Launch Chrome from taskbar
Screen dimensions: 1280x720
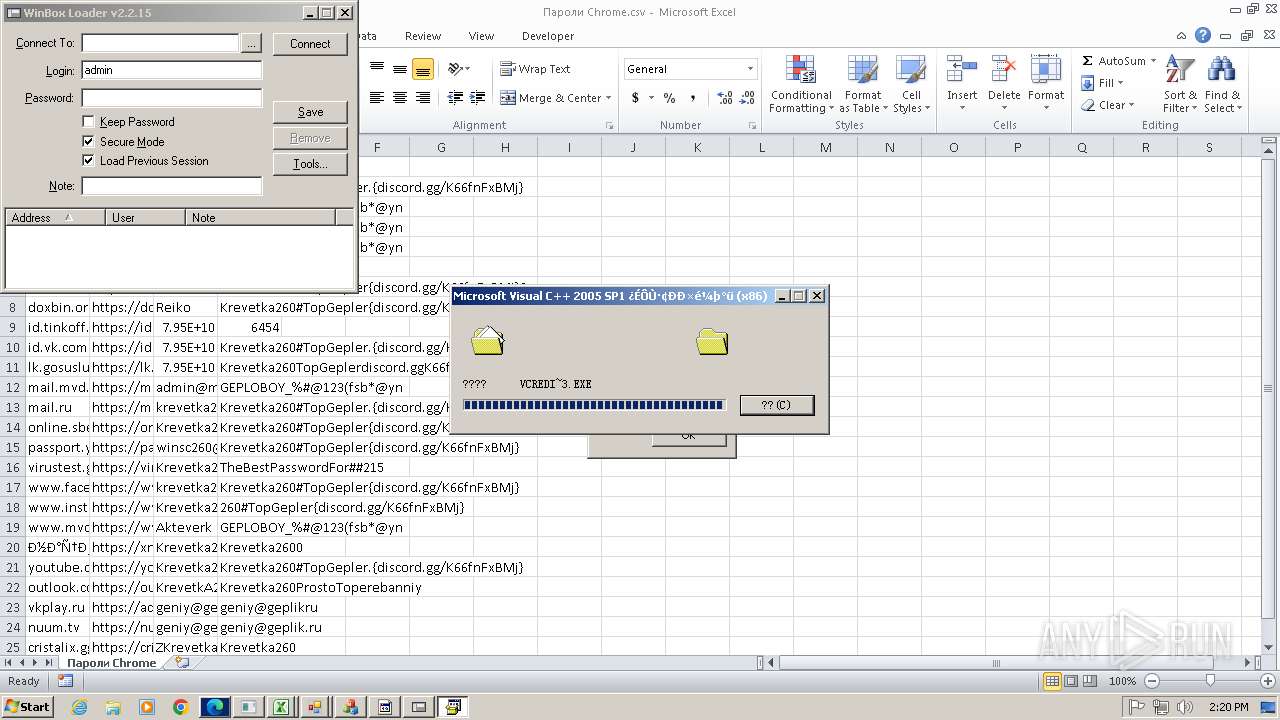181,707
